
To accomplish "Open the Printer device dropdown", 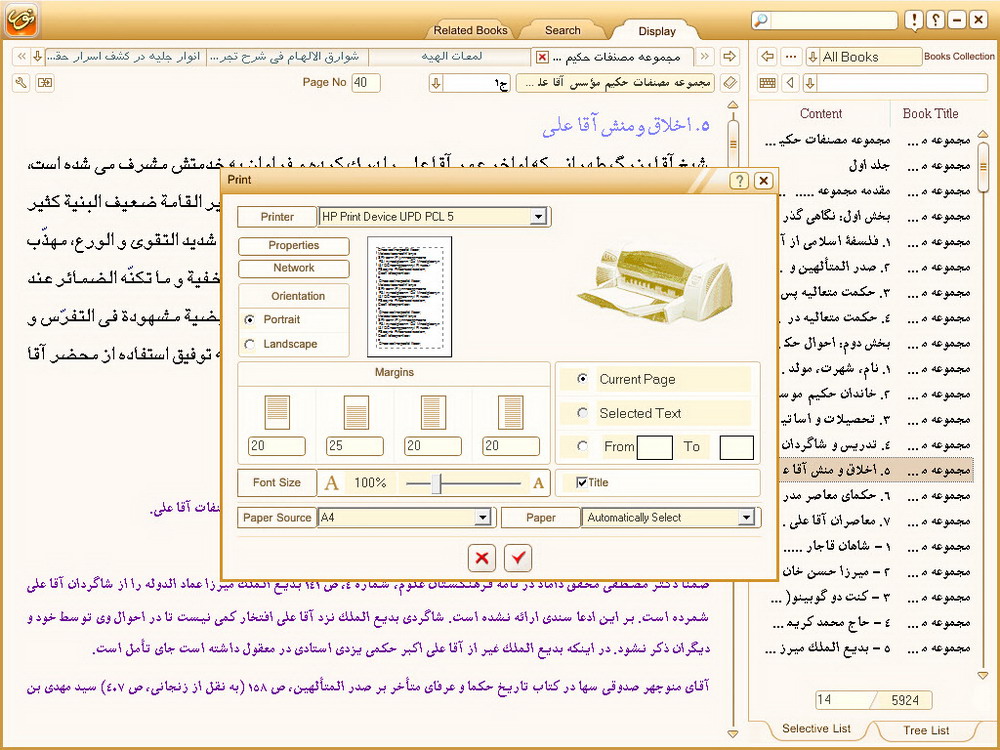I will coord(538,216).
